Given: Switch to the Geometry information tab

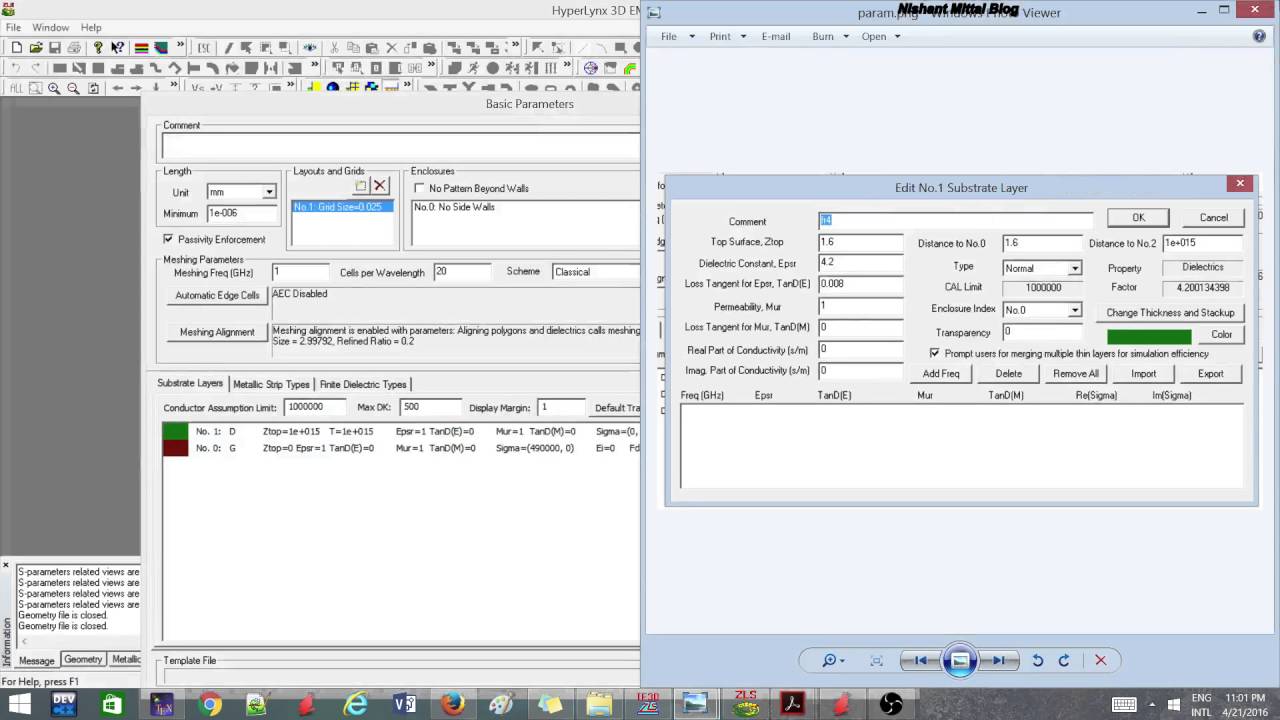Looking at the screenshot, I should [83, 659].
